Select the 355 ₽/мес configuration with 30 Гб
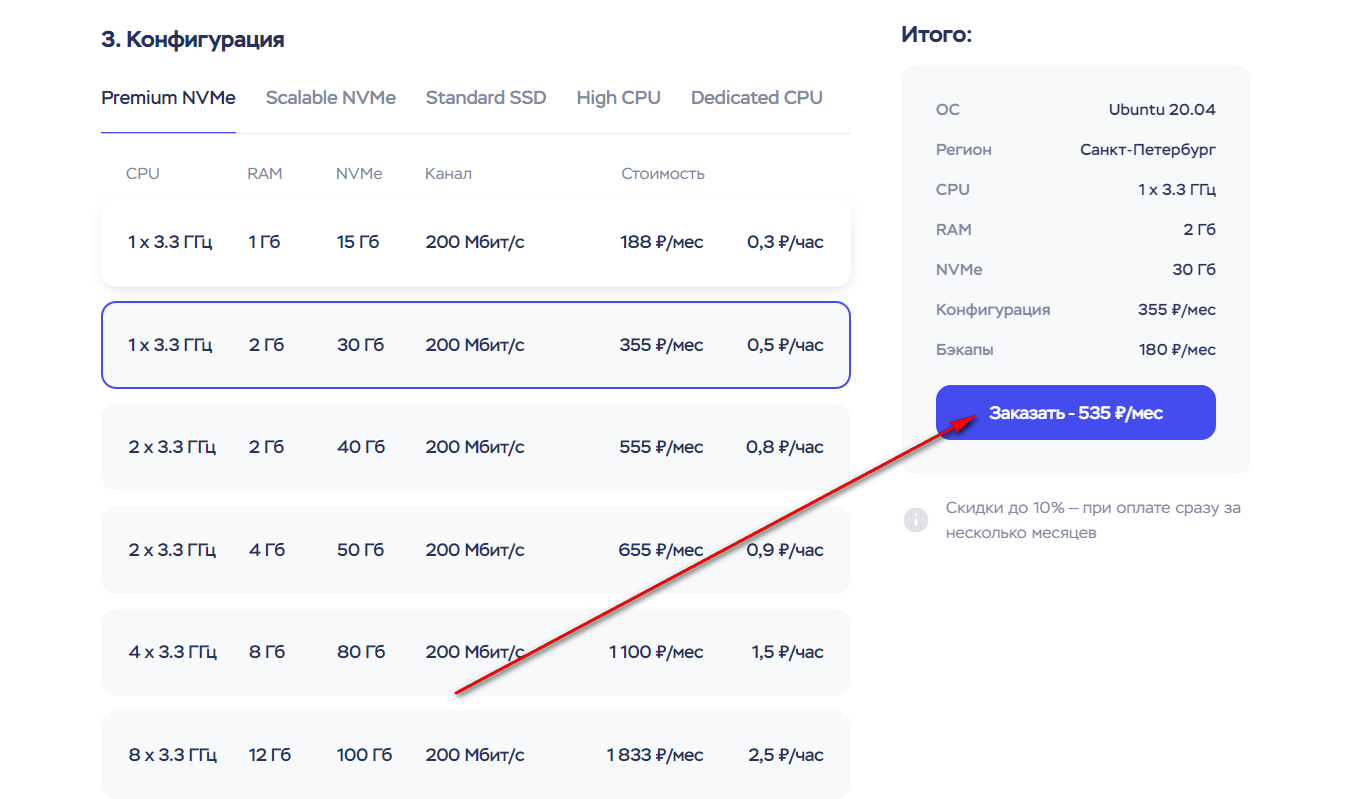The width and height of the screenshot is (1348, 799). tap(475, 345)
